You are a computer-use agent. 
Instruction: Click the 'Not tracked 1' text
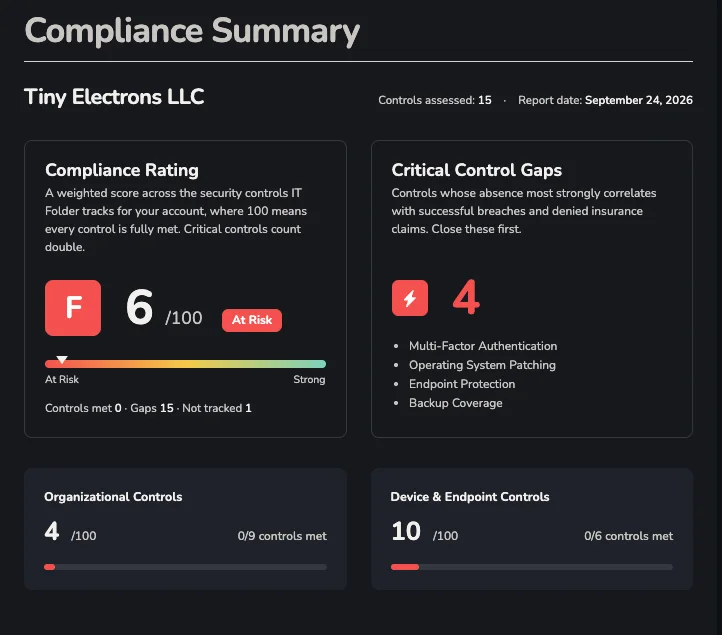pyautogui.click(x=217, y=408)
